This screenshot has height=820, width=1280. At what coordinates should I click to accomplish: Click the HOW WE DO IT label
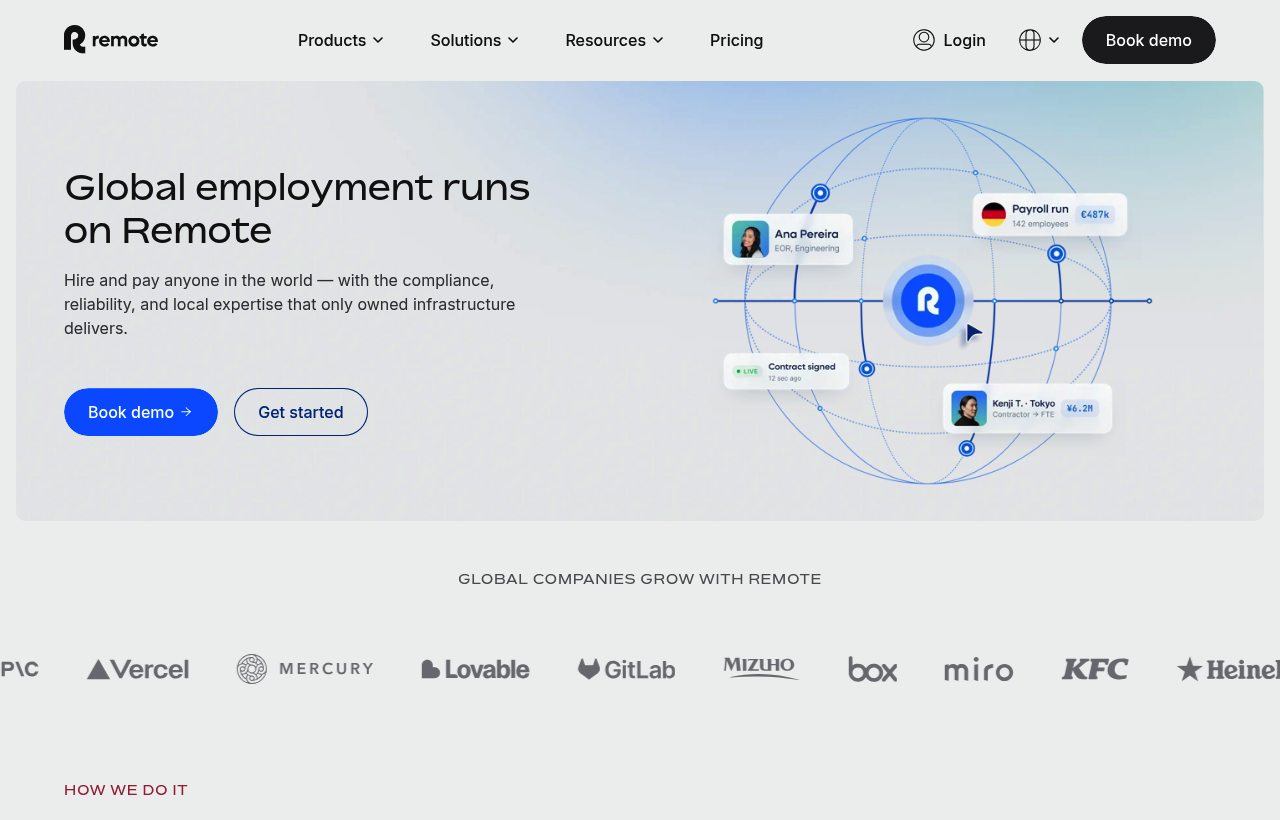coord(126,790)
